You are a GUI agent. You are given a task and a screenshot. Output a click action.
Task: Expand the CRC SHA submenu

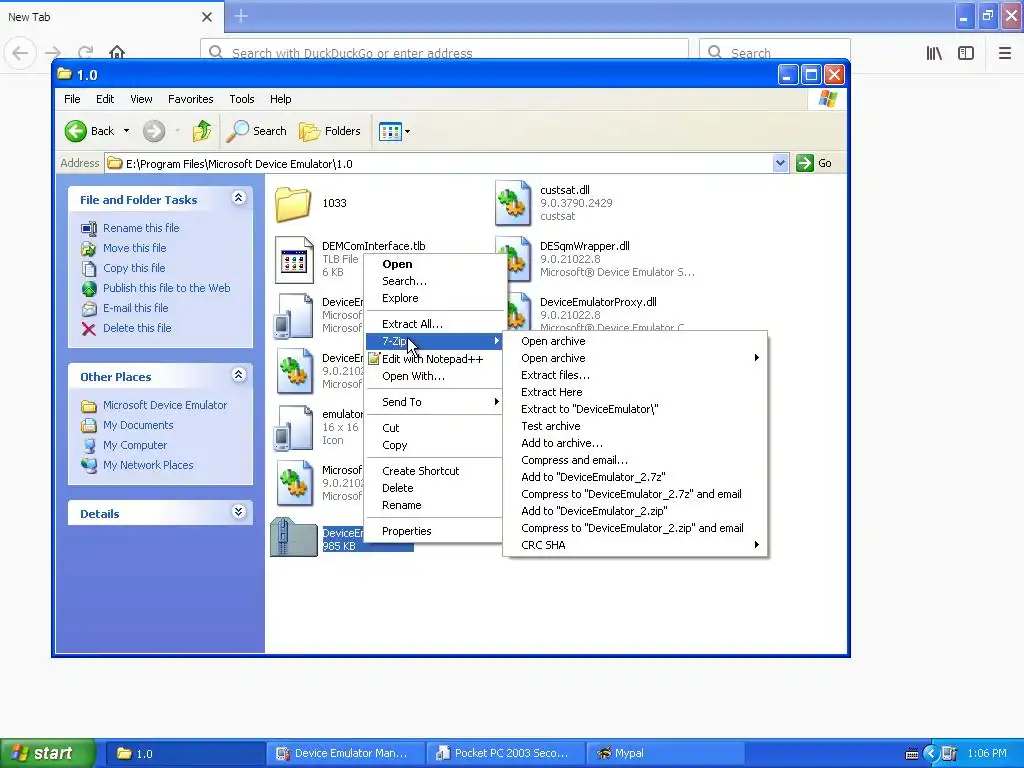tap(635, 545)
